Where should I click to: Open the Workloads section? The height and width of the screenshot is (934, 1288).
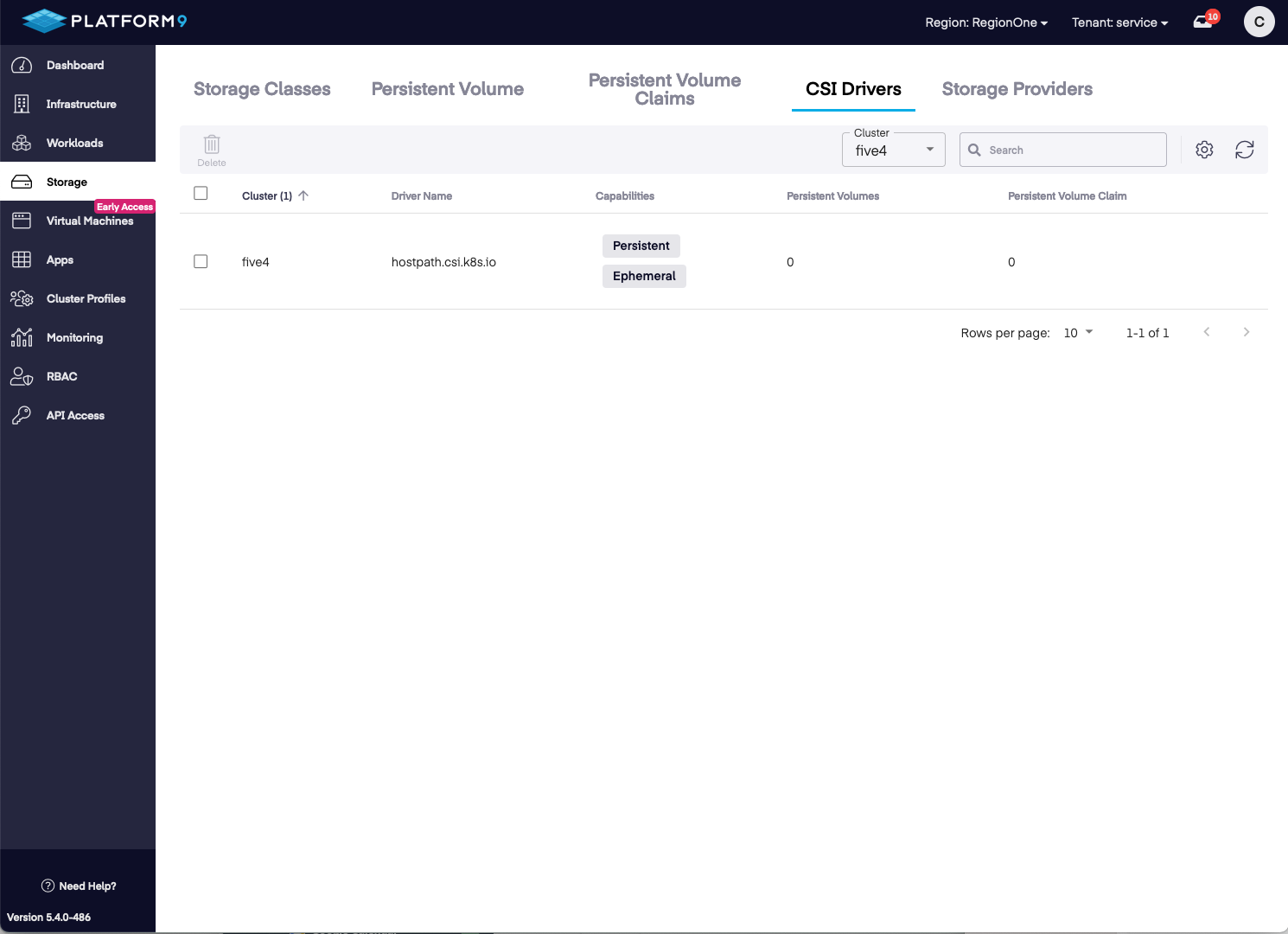[x=74, y=143]
